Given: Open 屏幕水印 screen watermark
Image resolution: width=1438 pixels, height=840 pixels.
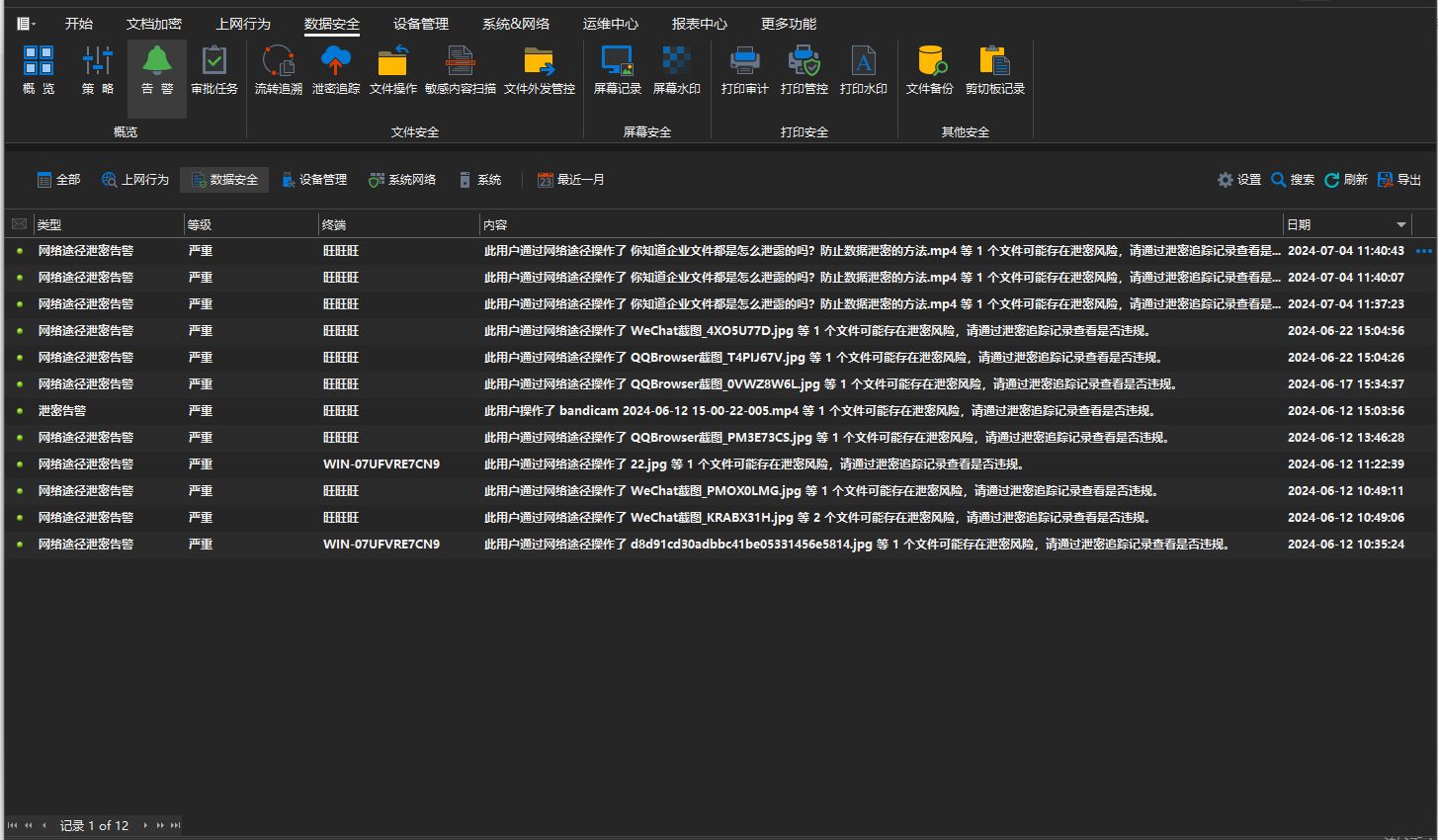Looking at the screenshot, I should coord(677,70).
